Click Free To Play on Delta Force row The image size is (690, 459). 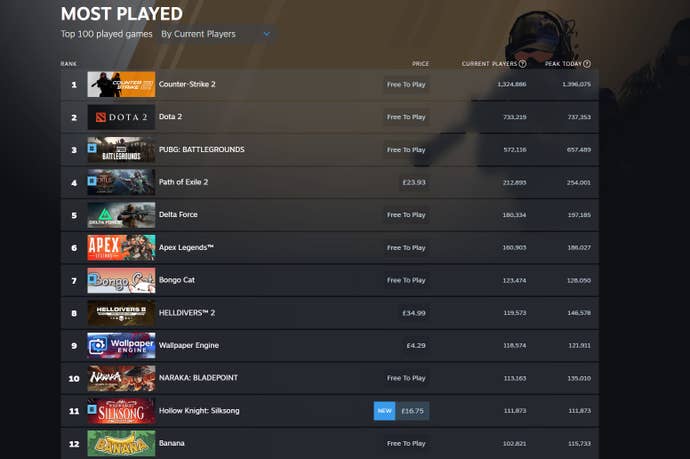pos(406,215)
